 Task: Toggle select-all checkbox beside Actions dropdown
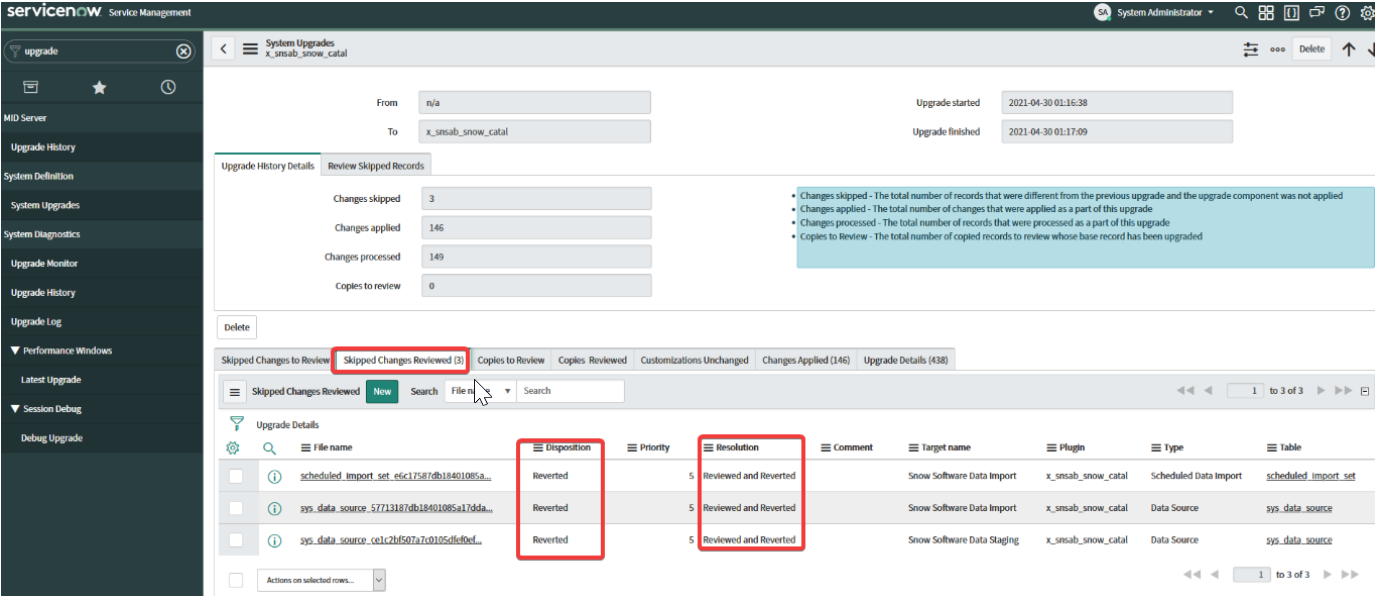tap(235, 580)
